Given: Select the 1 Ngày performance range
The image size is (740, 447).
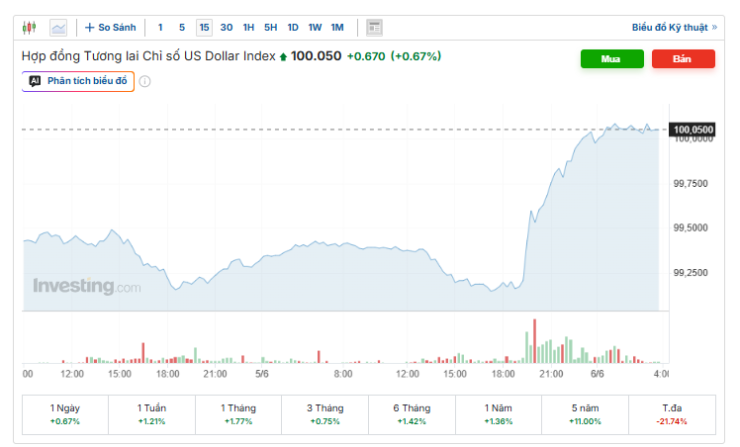Looking at the screenshot, I should click(65, 414).
